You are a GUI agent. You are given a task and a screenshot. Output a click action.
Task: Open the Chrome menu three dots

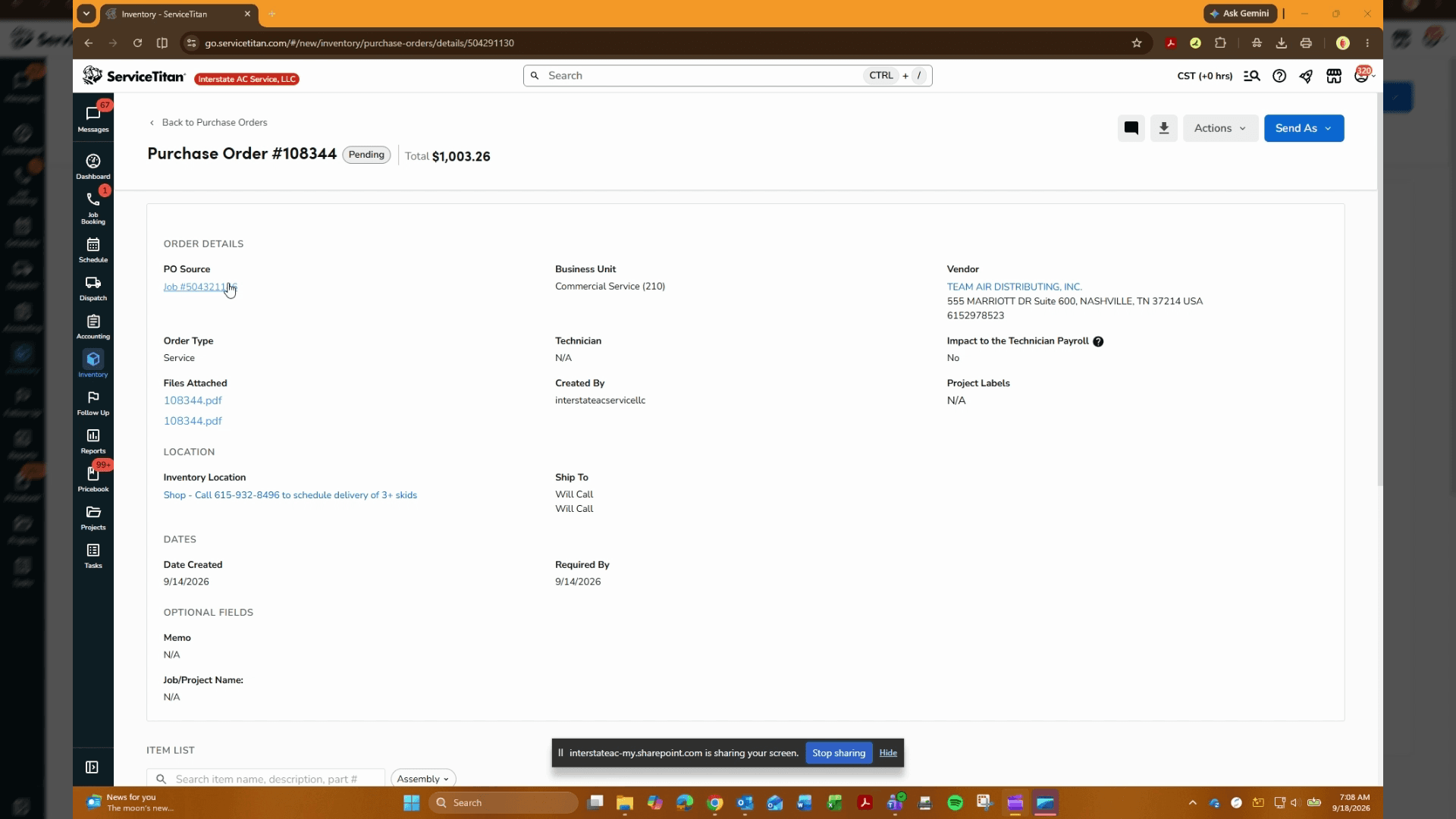tap(1367, 43)
